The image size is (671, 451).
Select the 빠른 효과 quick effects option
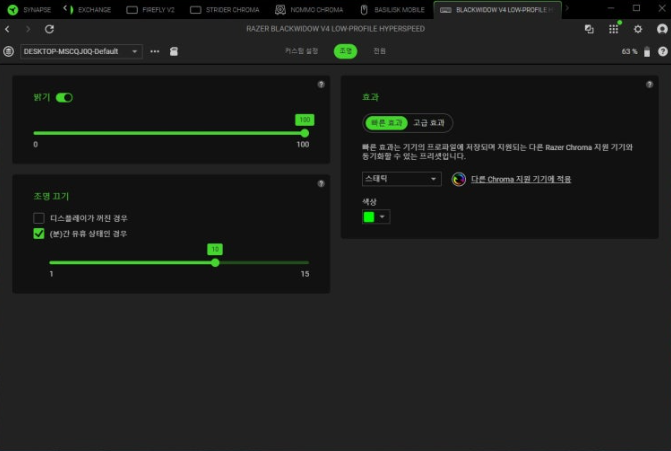click(386, 123)
